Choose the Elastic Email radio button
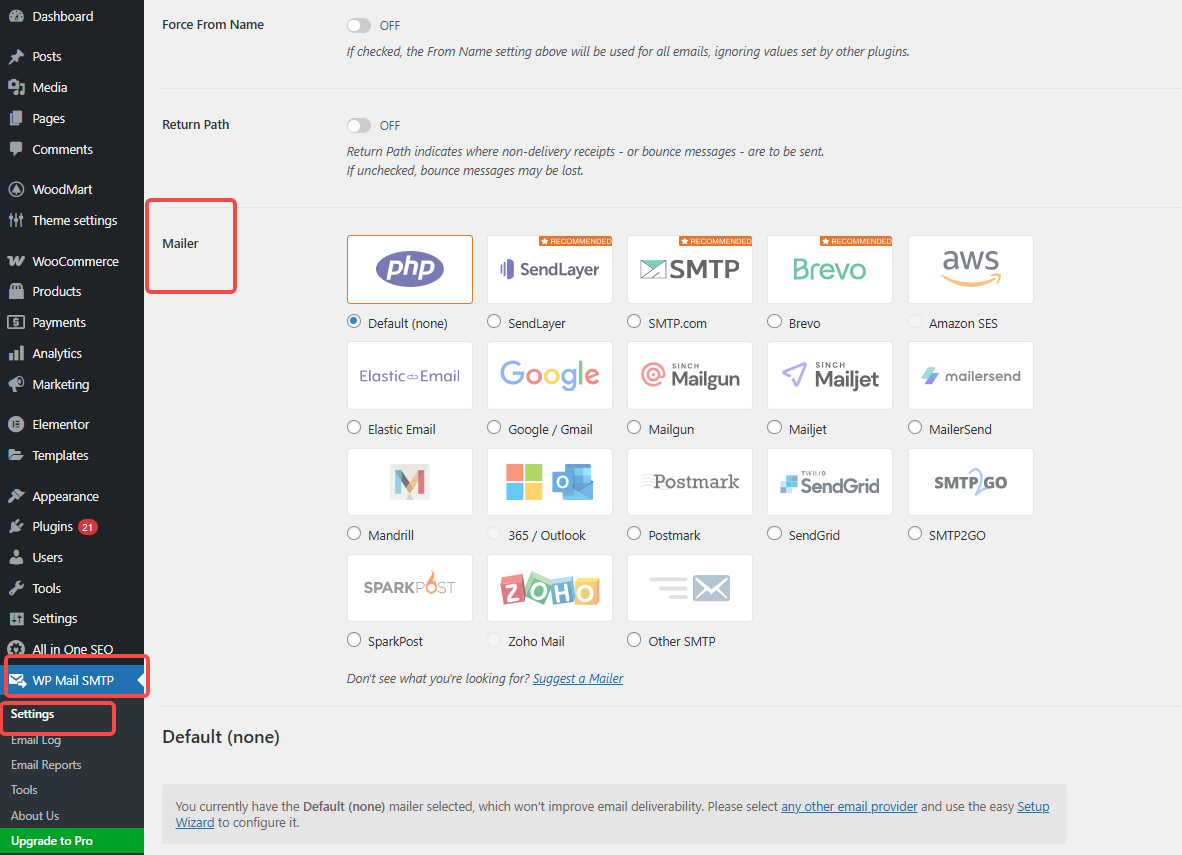 (x=354, y=428)
